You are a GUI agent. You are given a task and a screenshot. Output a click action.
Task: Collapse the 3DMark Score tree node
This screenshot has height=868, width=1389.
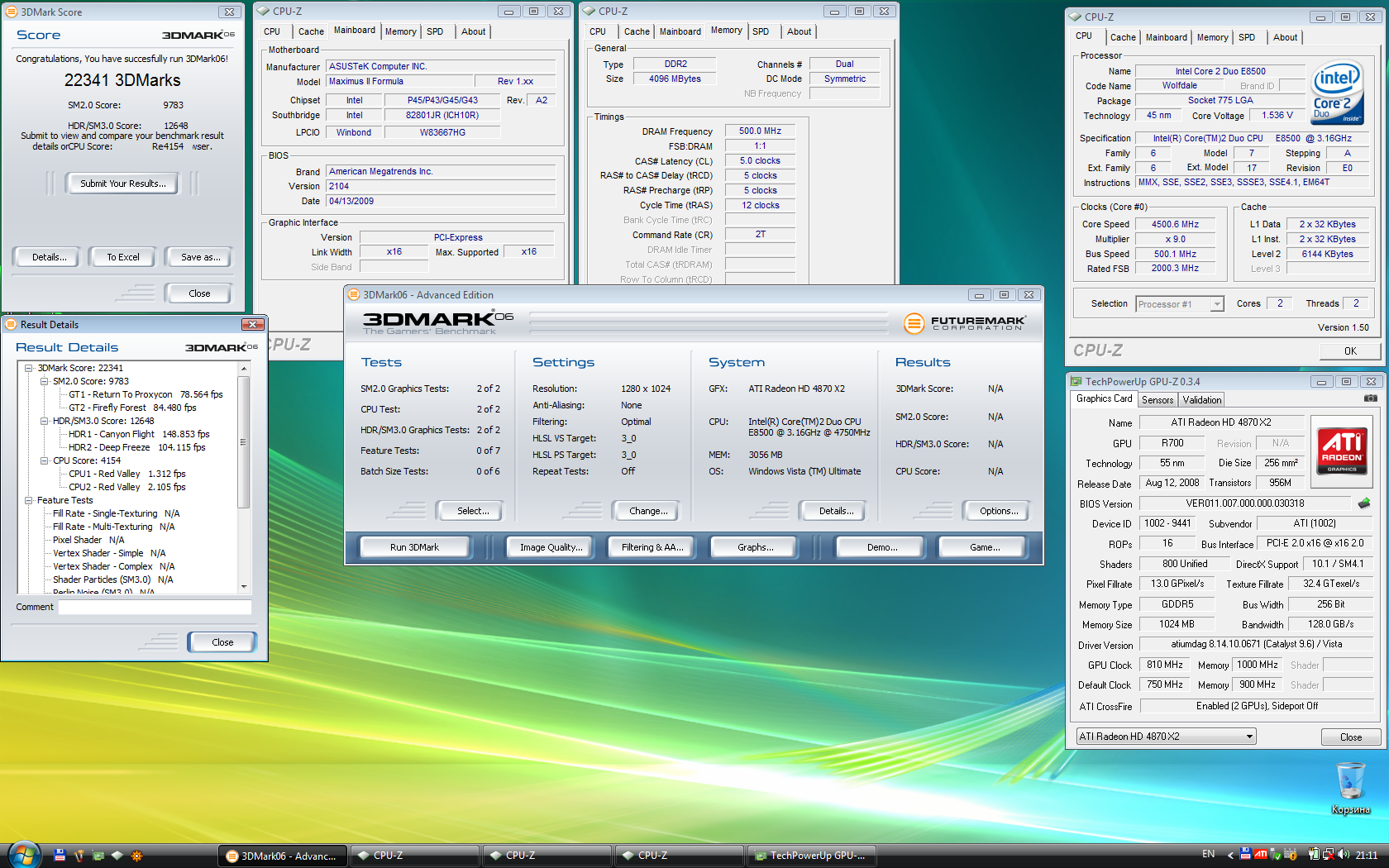tap(29, 368)
